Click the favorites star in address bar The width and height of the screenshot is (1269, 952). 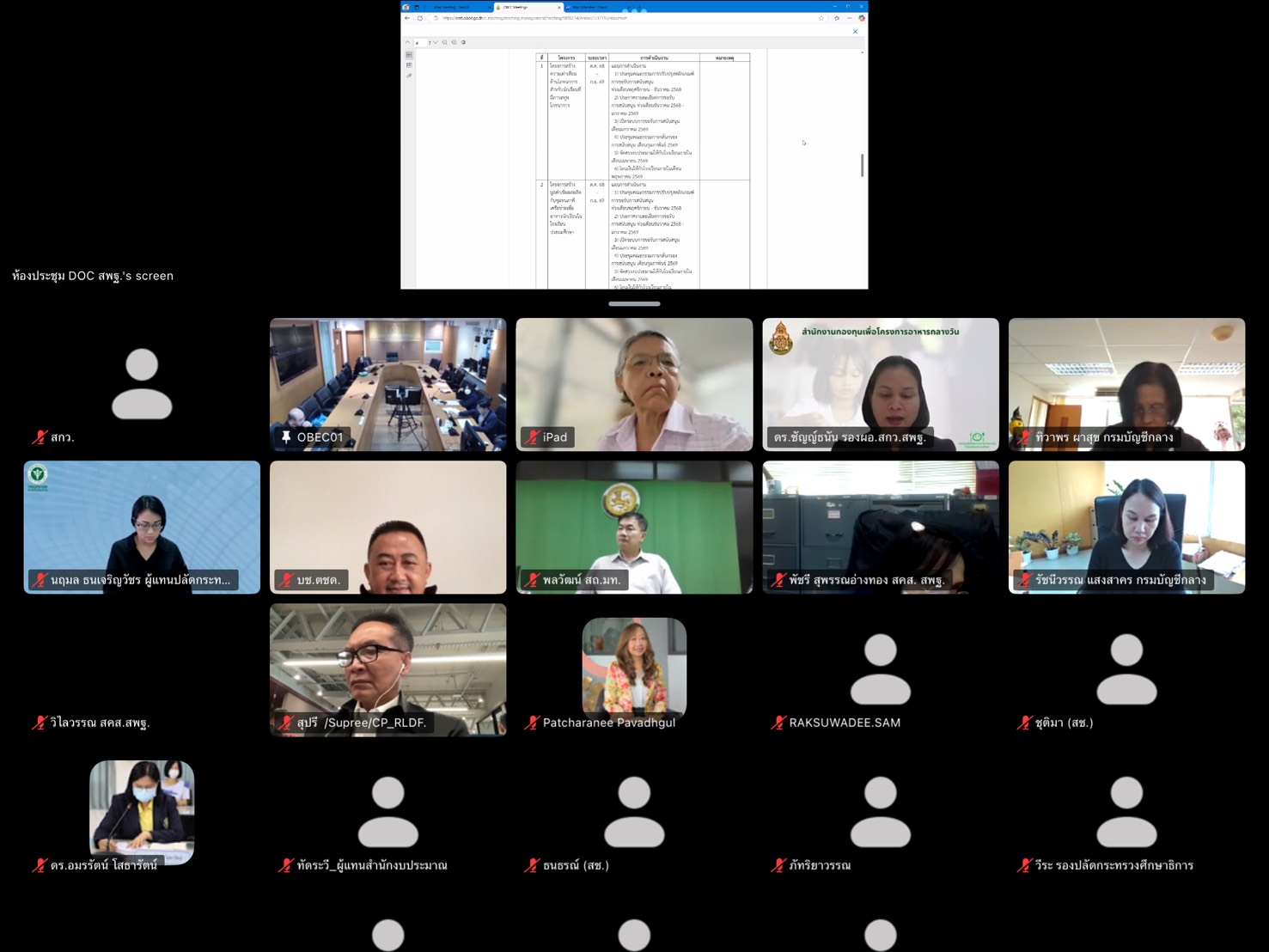pyautogui.click(x=821, y=18)
